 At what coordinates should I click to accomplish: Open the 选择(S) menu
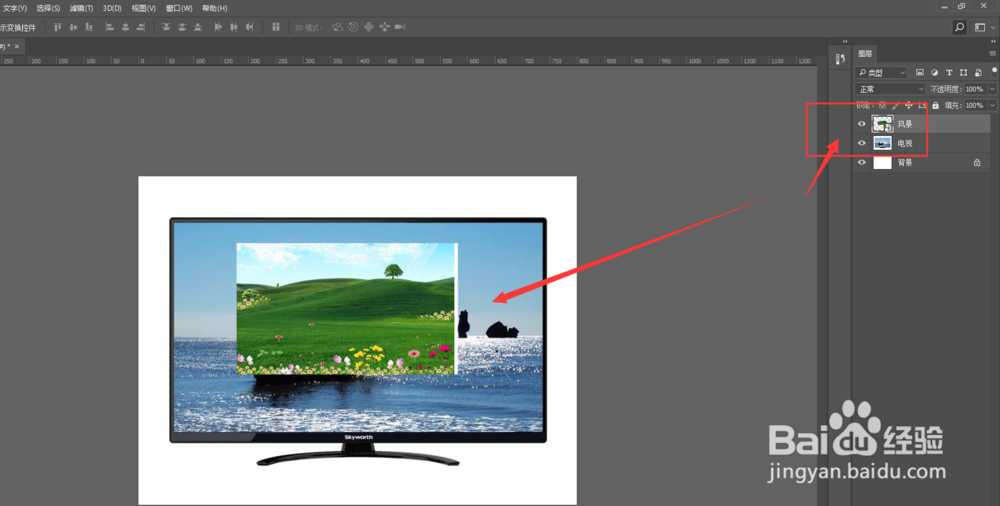[x=48, y=8]
